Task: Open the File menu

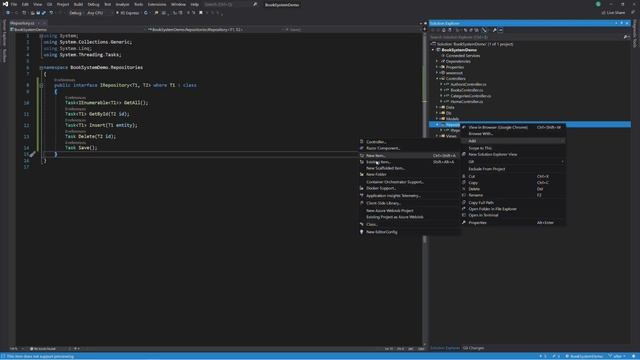Action: 14,4
